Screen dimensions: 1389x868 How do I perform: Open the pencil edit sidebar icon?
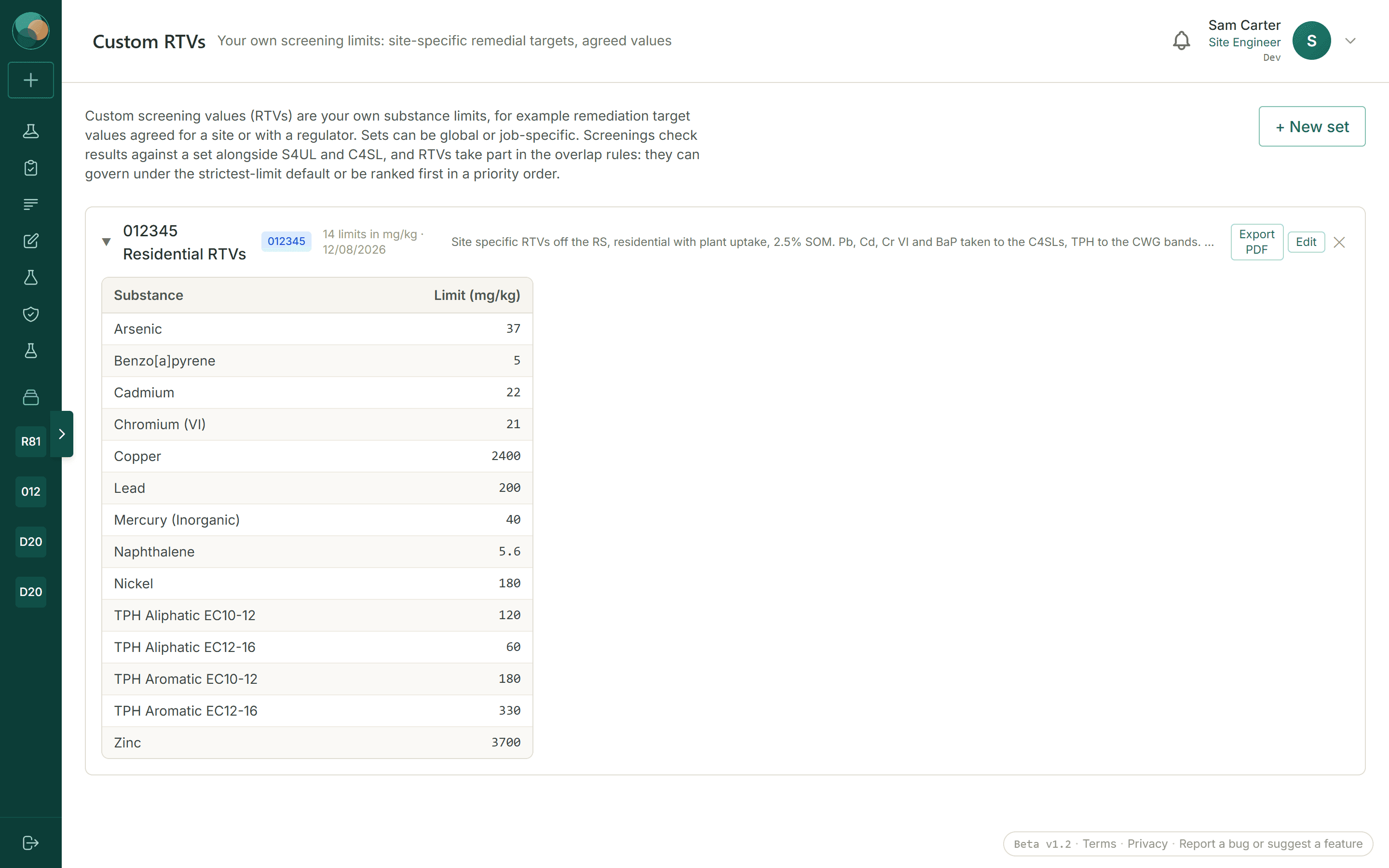pyautogui.click(x=30, y=241)
